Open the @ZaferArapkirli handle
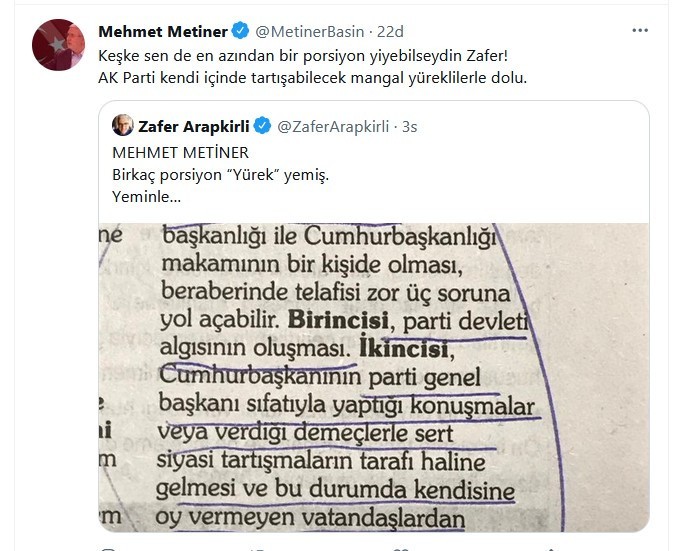The width and height of the screenshot is (675, 551). pos(333,127)
